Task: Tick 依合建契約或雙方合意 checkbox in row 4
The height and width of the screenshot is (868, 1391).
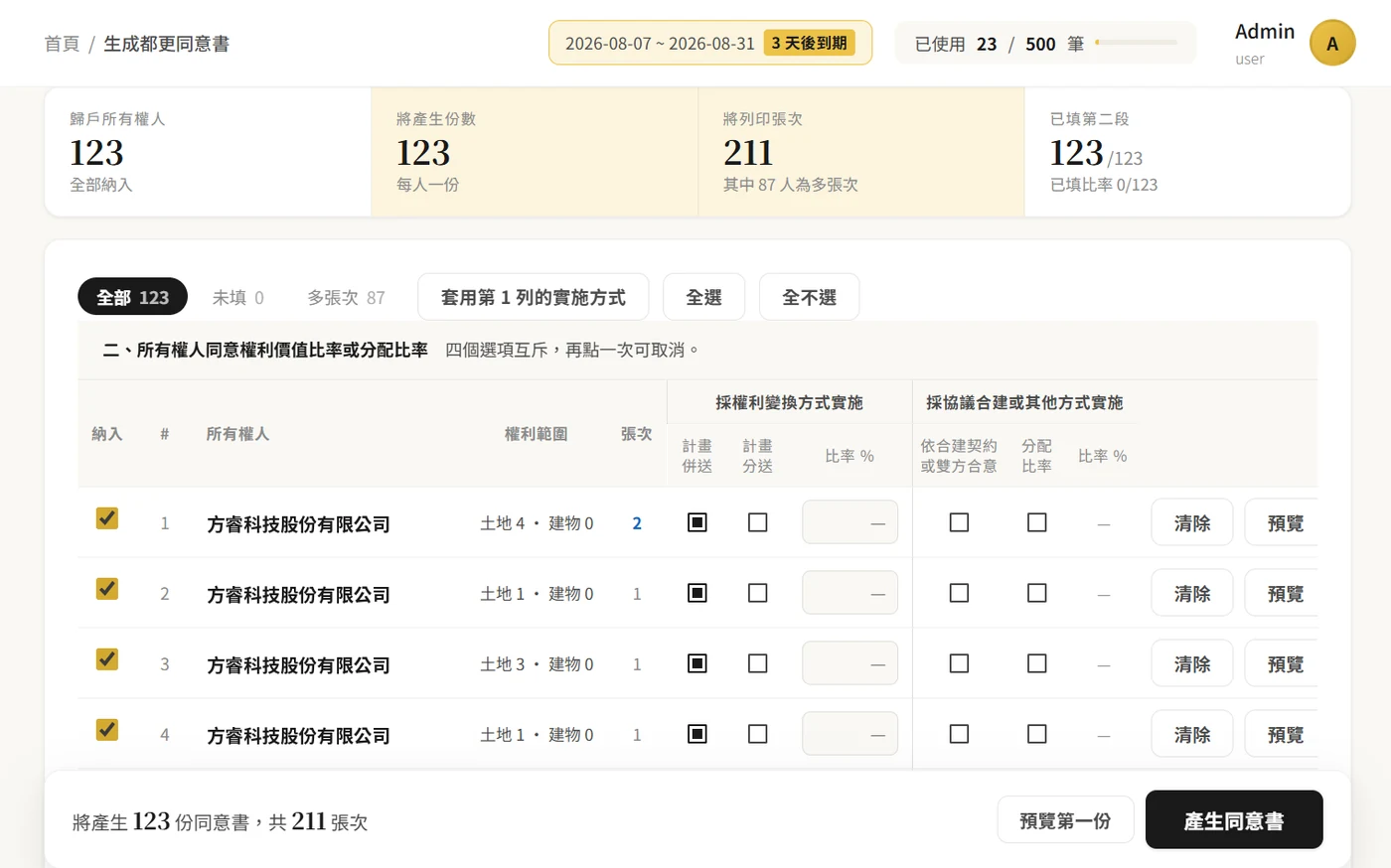Action: coord(959,734)
